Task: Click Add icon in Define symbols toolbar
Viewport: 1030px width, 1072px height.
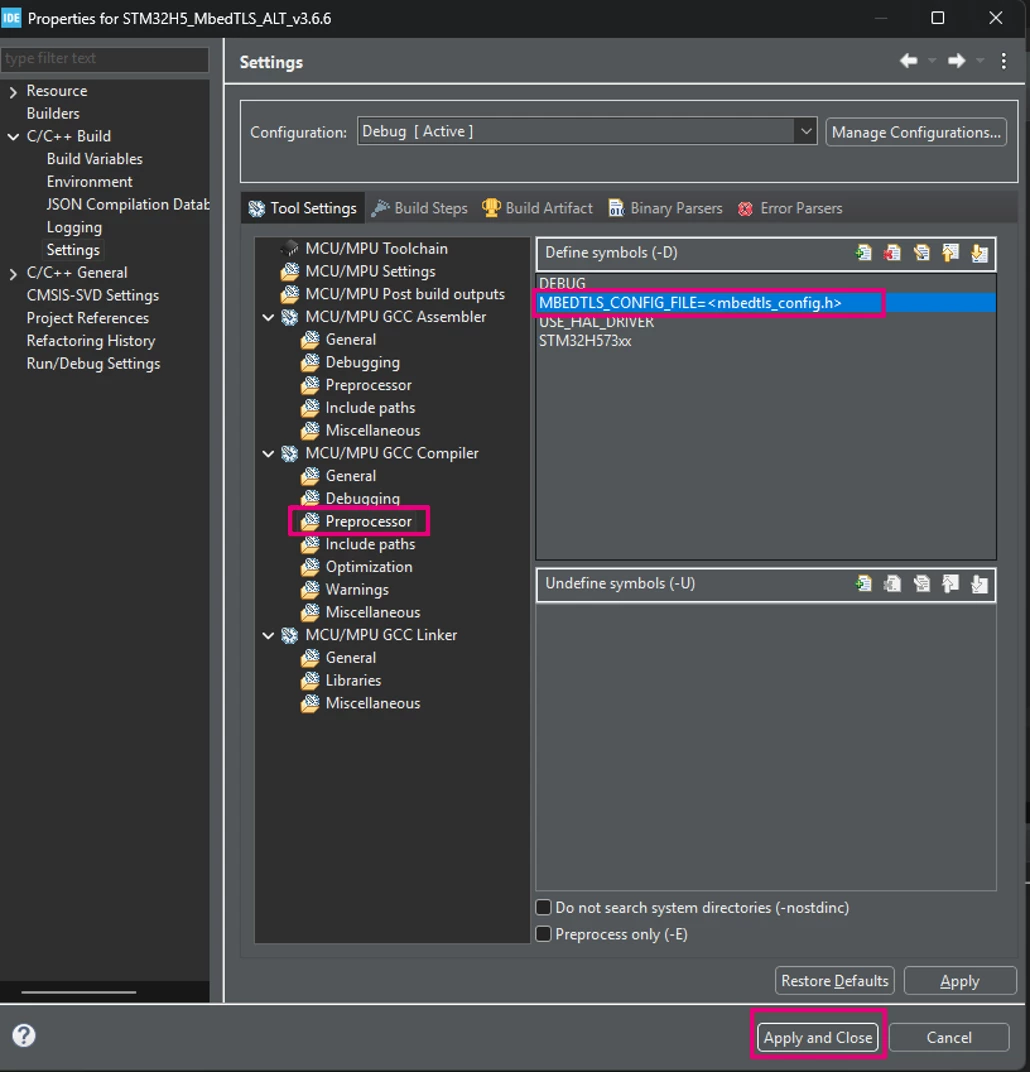Action: [x=863, y=253]
